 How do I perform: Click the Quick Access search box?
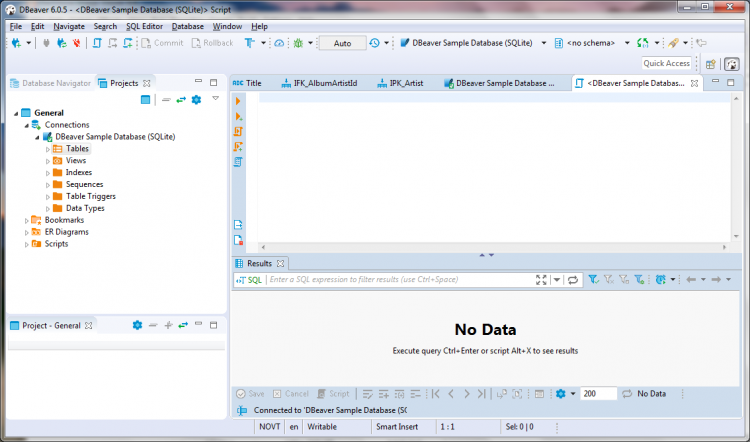point(667,63)
